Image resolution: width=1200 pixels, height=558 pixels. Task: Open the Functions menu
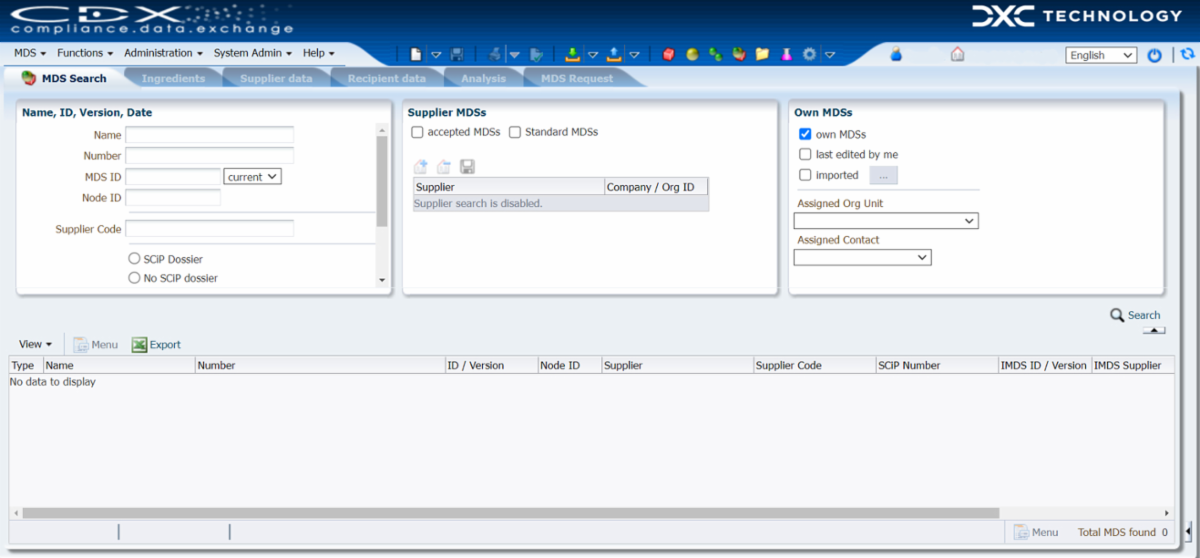pyautogui.click(x=85, y=53)
